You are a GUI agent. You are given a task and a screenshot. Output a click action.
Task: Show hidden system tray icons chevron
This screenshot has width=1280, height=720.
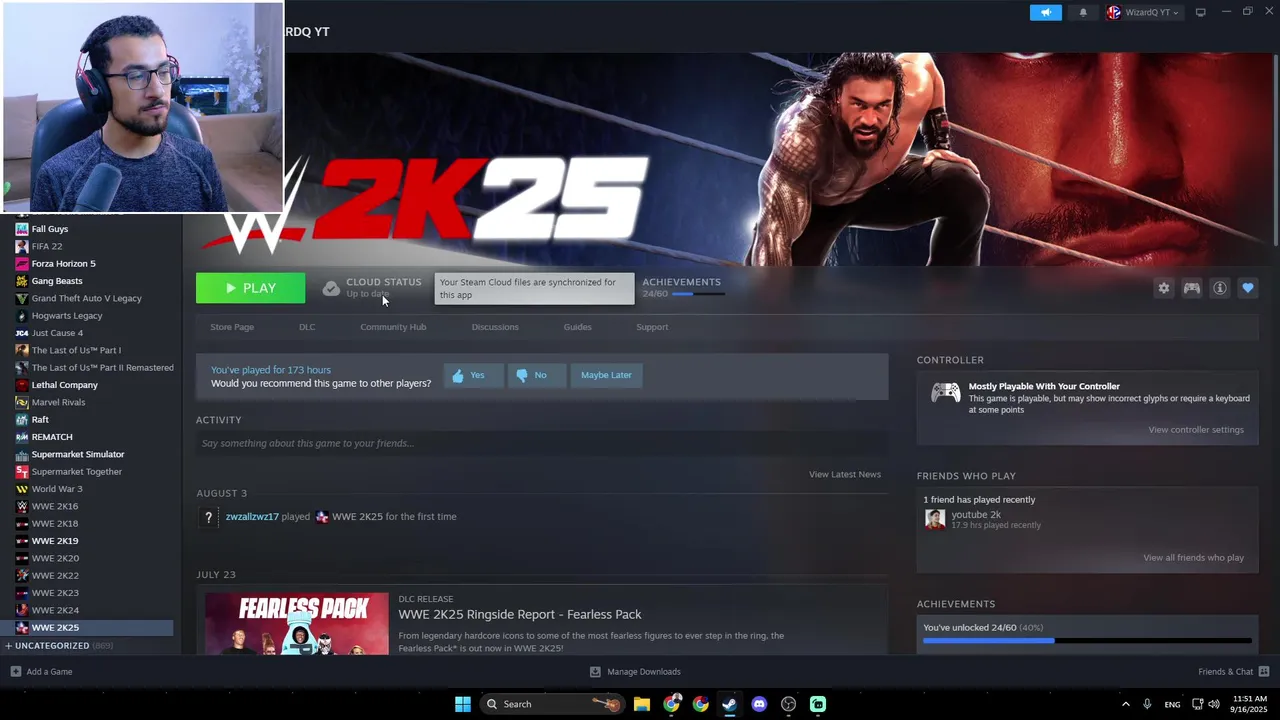tap(1125, 704)
